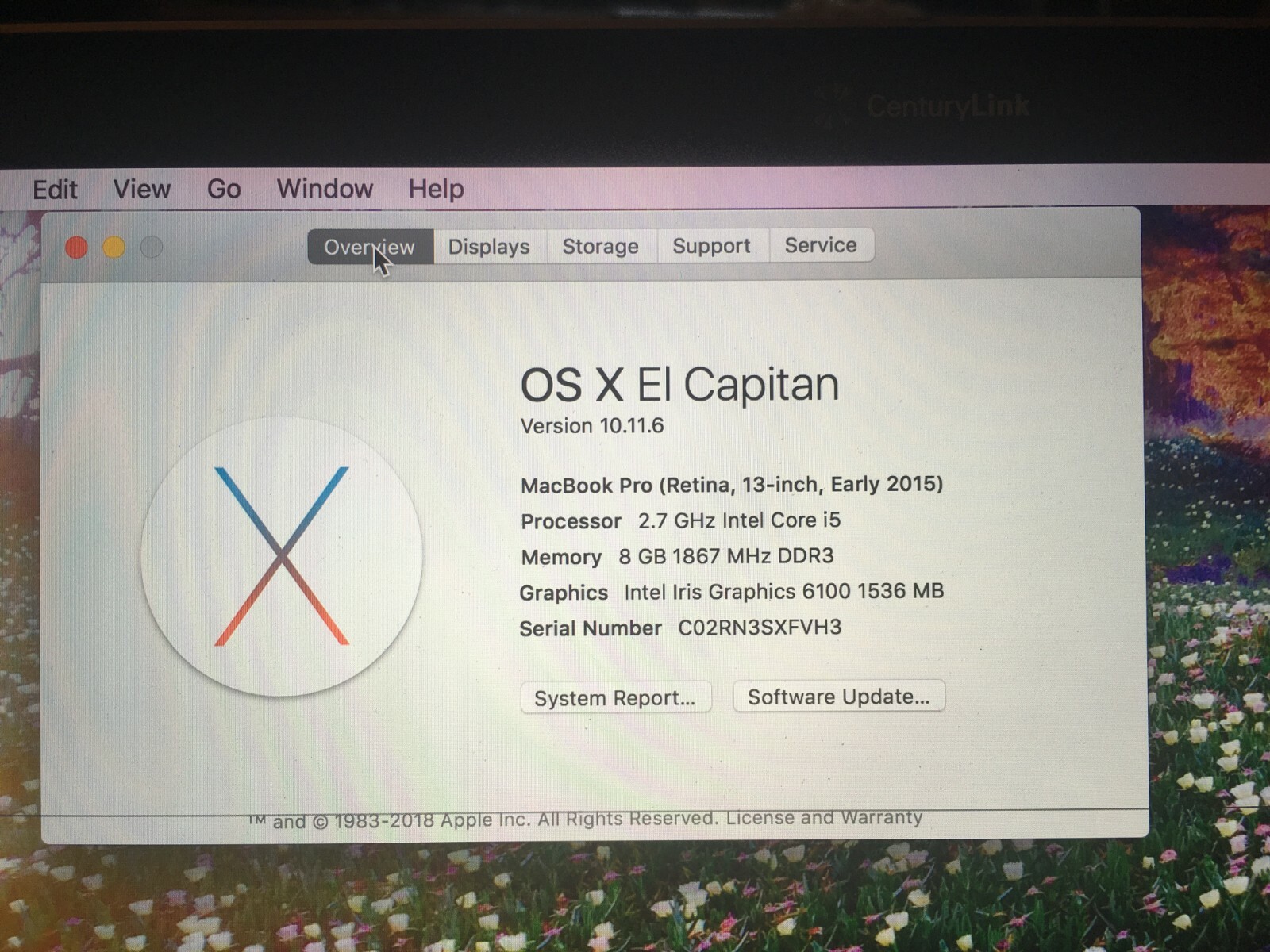Image resolution: width=1270 pixels, height=952 pixels.
Task: Click the serial number C02RN3SXFVH3
Action: 760,628
